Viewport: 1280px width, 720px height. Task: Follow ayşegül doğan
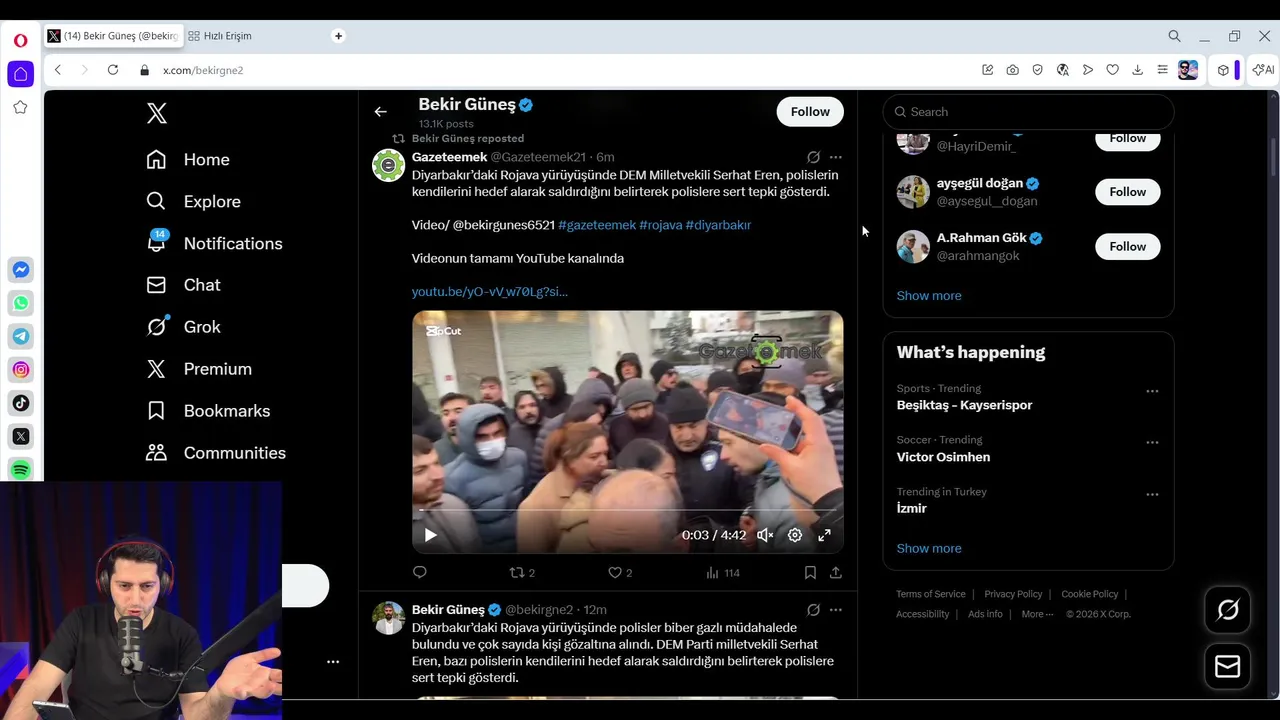[1127, 192]
